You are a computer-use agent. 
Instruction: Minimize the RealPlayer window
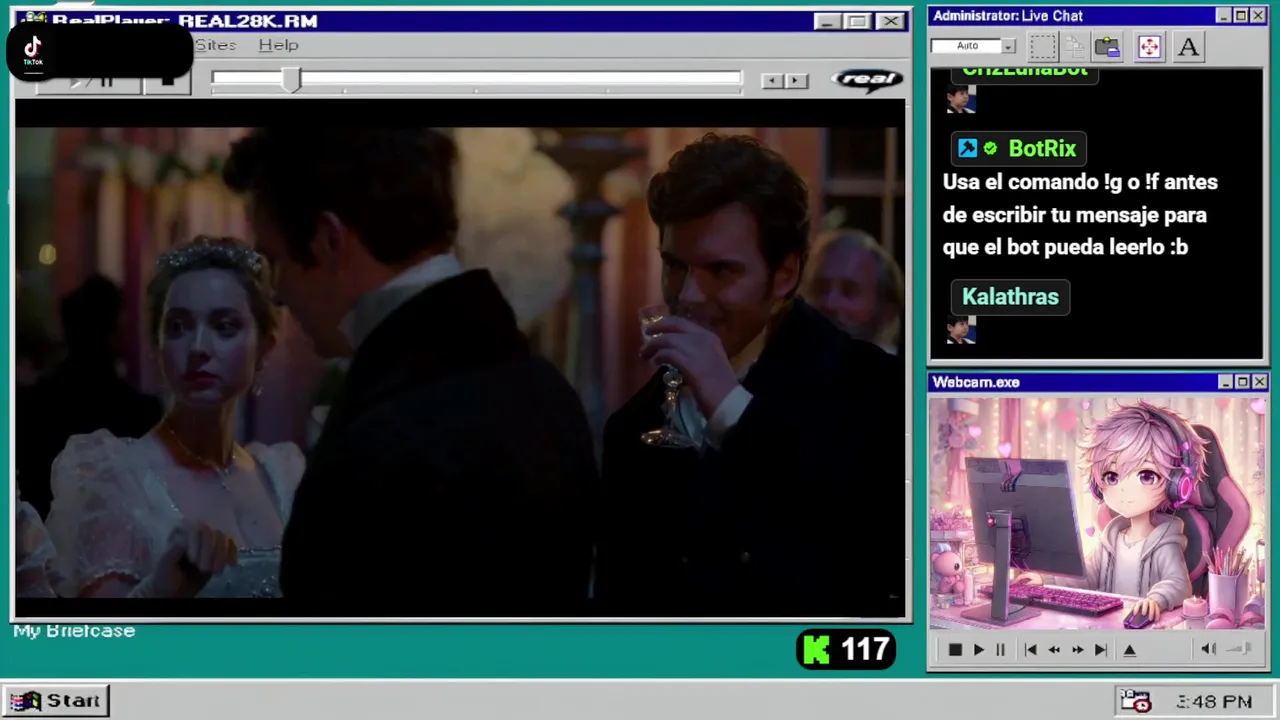(x=827, y=21)
